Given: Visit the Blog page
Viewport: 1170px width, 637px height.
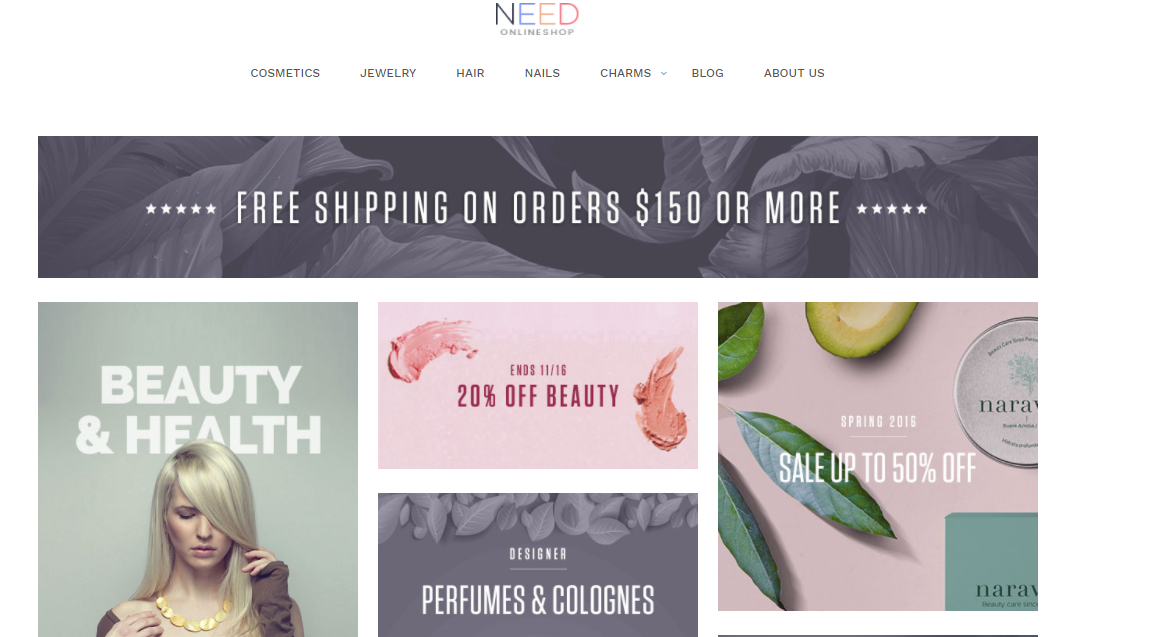Looking at the screenshot, I should tap(707, 73).
